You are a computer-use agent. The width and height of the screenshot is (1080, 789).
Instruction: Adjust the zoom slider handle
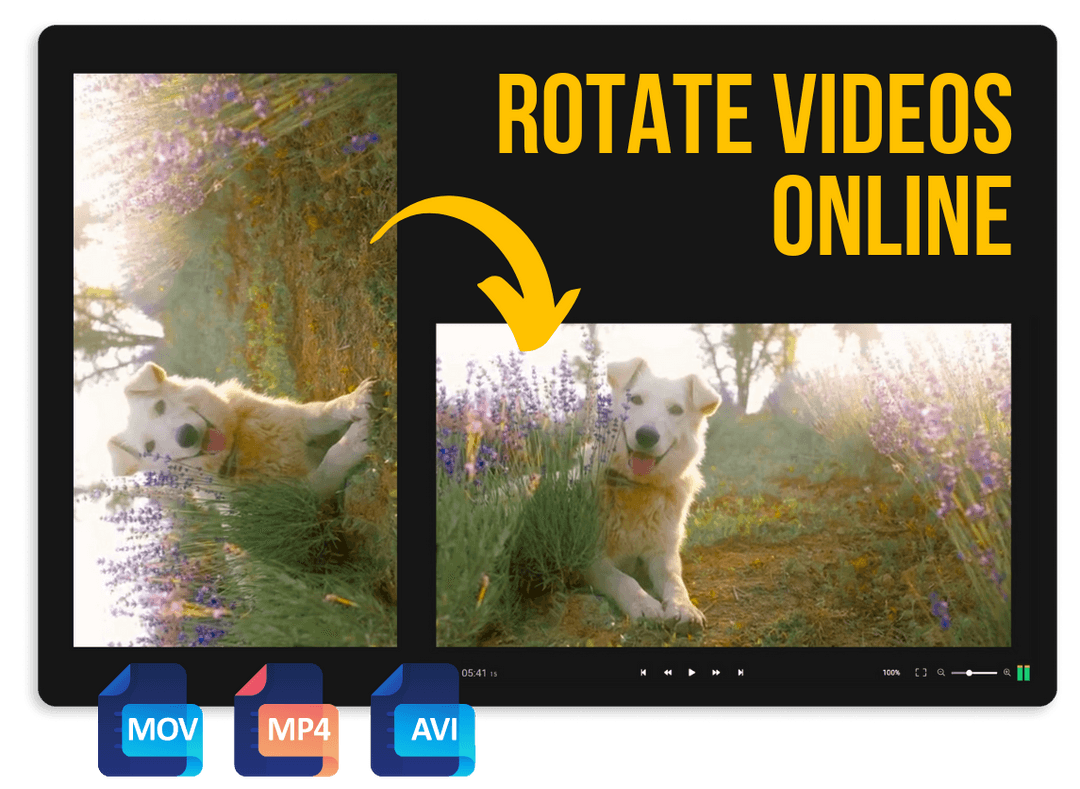[971, 673]
